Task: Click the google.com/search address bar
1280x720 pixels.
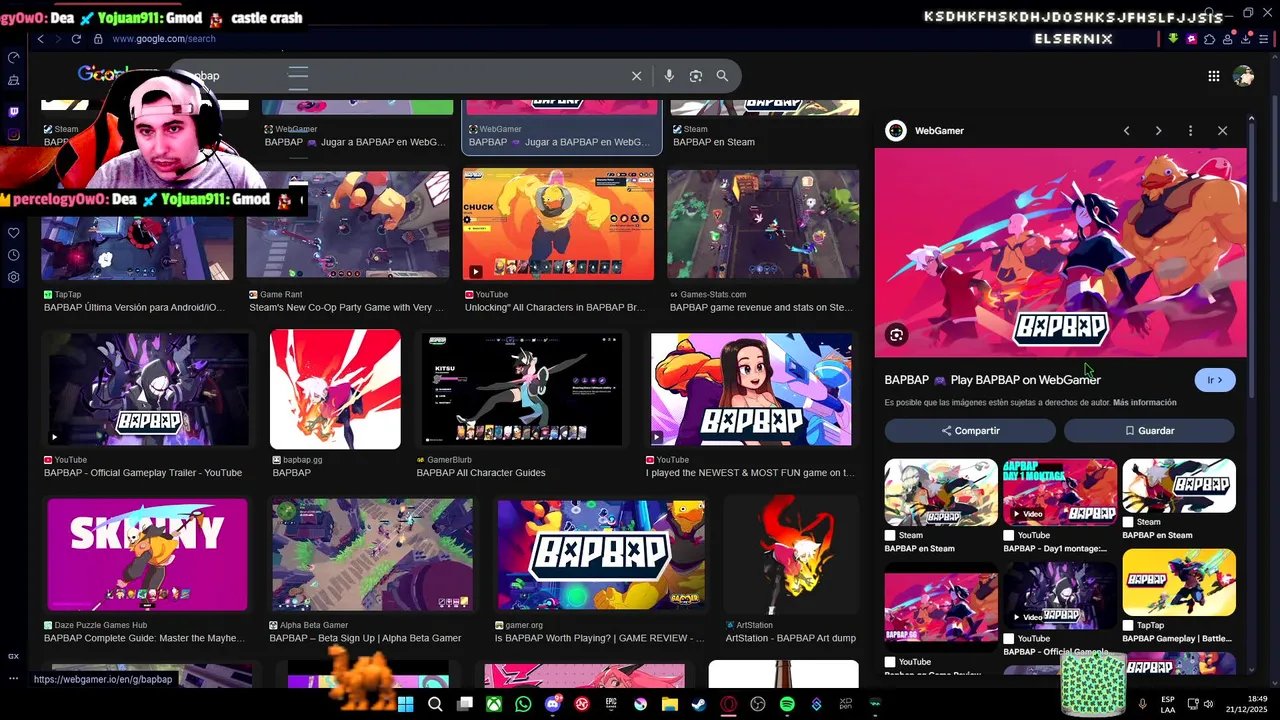Action: 163,39
